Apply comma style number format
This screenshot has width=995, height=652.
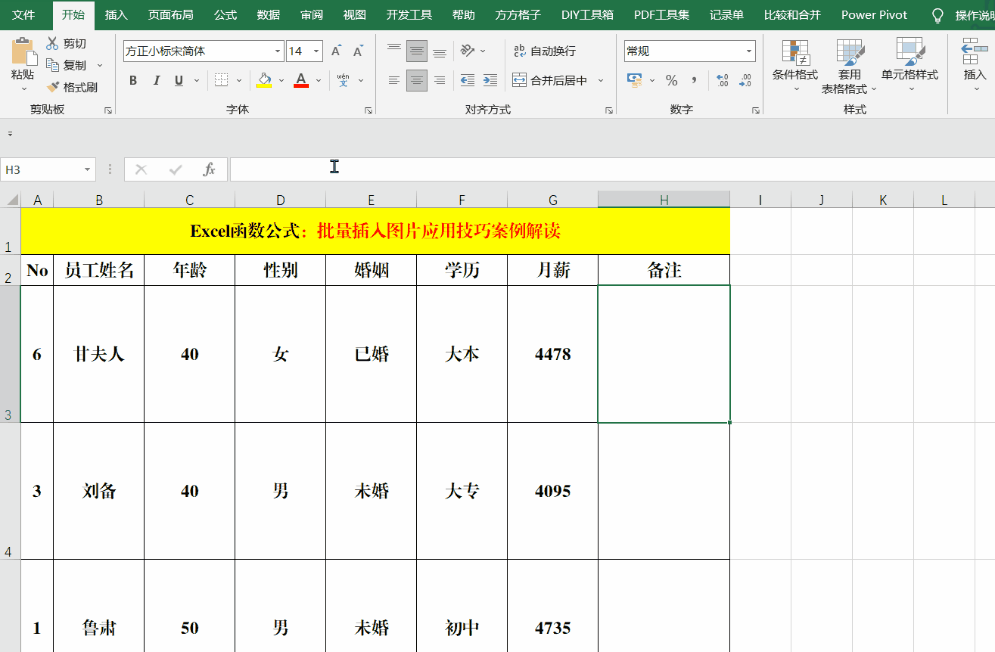point(694,80)
